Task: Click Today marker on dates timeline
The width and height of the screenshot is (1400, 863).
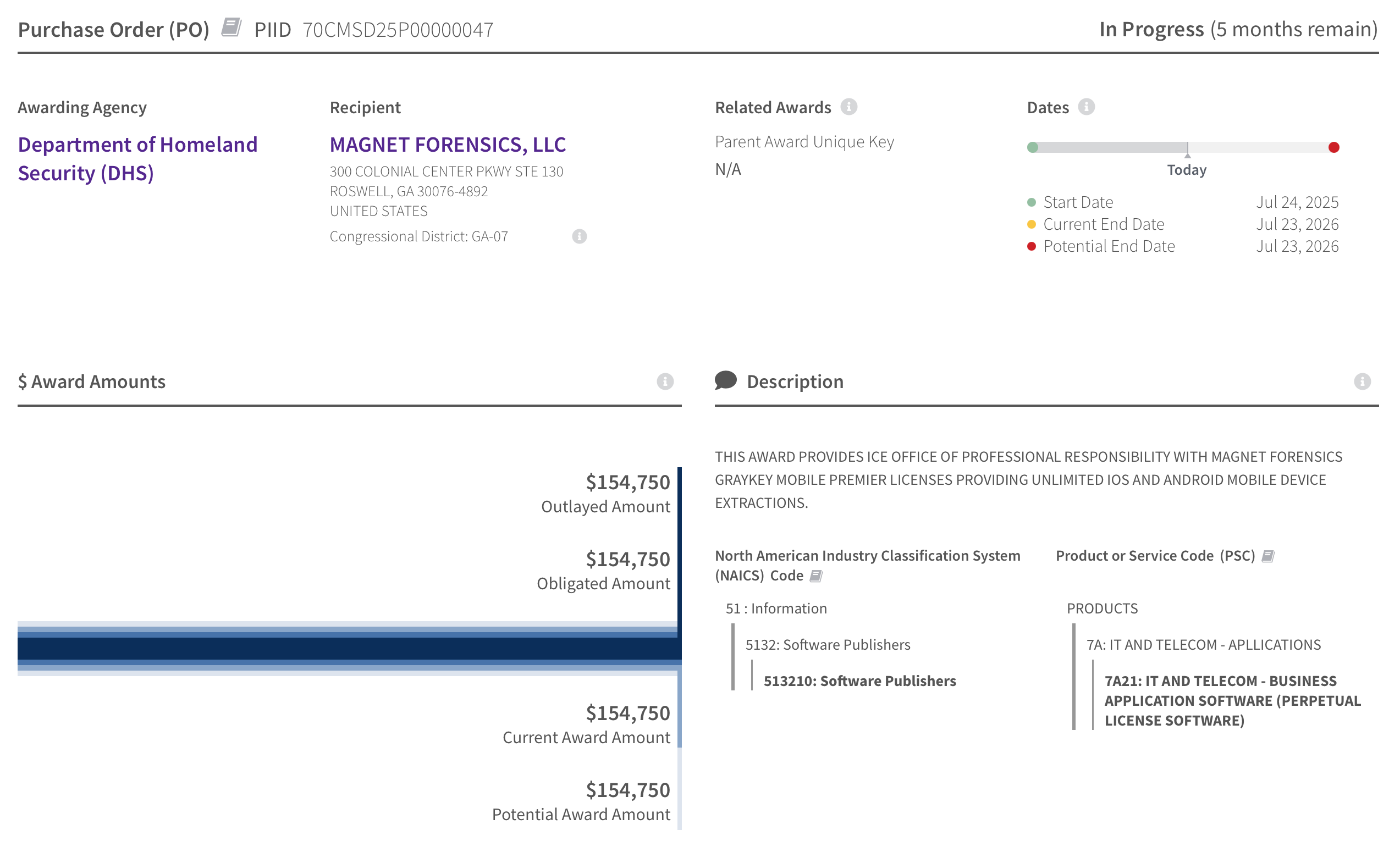Action: tap(1187, 153)
